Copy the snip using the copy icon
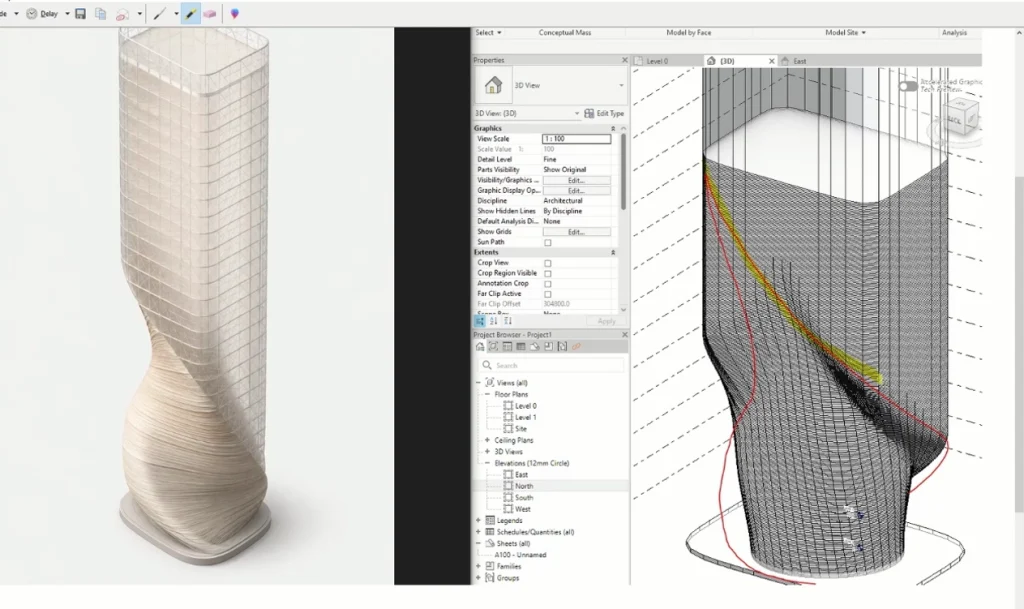Screen dimensions: 1024x609 (101, 14)
